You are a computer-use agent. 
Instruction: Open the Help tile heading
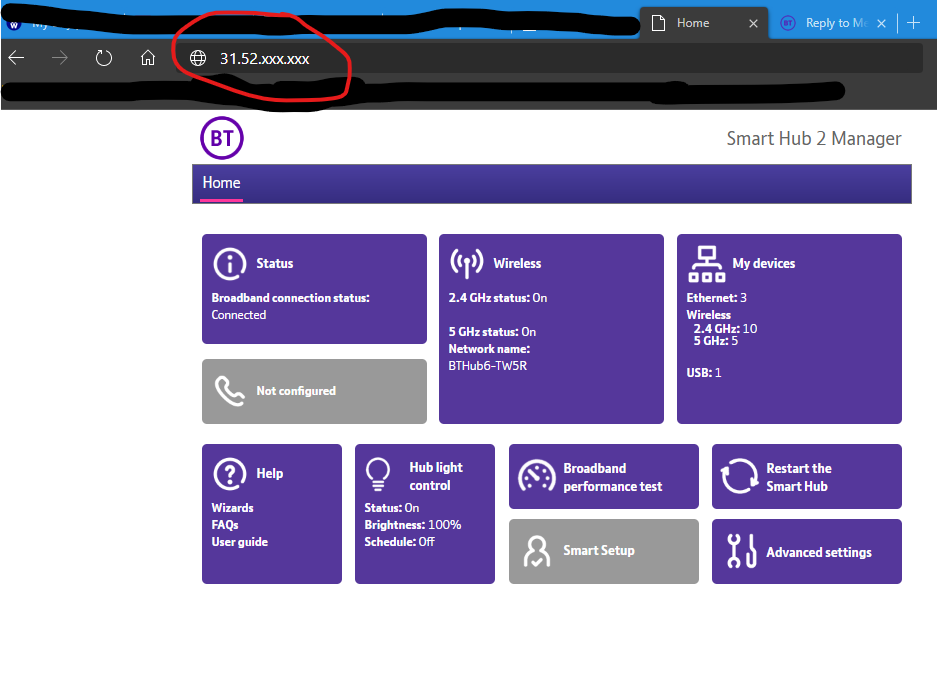(x=270, y=473)
